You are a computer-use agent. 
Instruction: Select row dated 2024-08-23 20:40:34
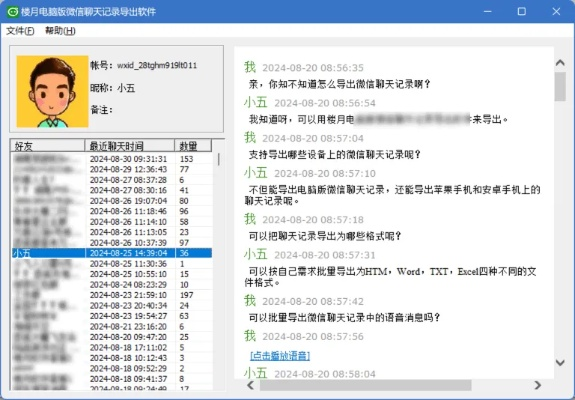[x=112, y=305]
